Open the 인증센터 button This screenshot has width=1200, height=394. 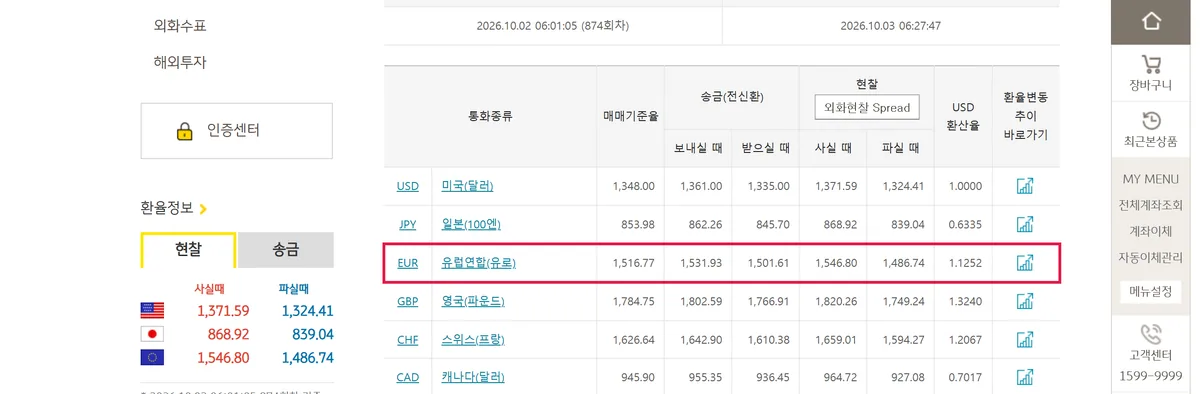236,131
